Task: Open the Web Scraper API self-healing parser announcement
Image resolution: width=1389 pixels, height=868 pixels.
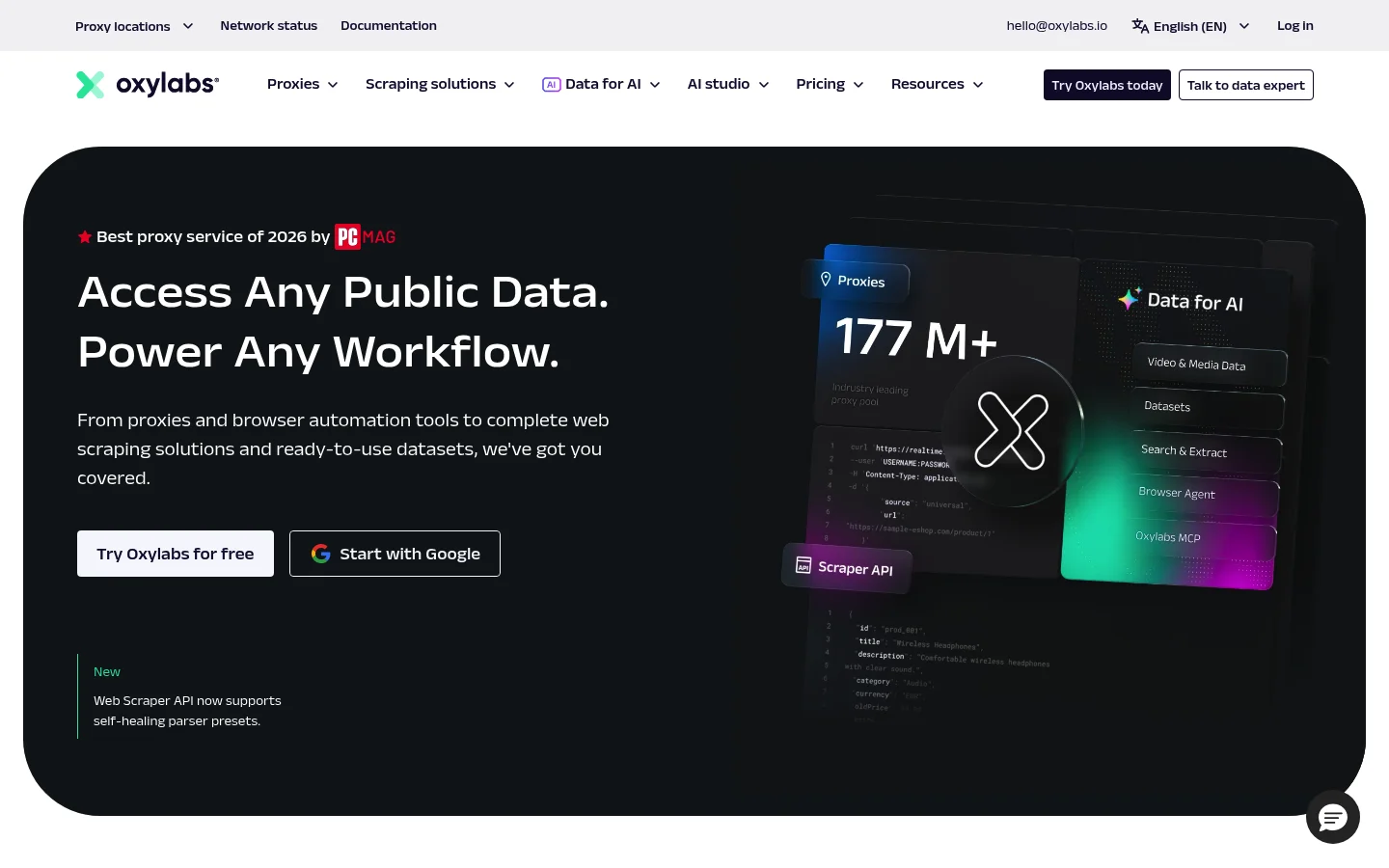Action: pyautogui.click(x=187, y=711)
